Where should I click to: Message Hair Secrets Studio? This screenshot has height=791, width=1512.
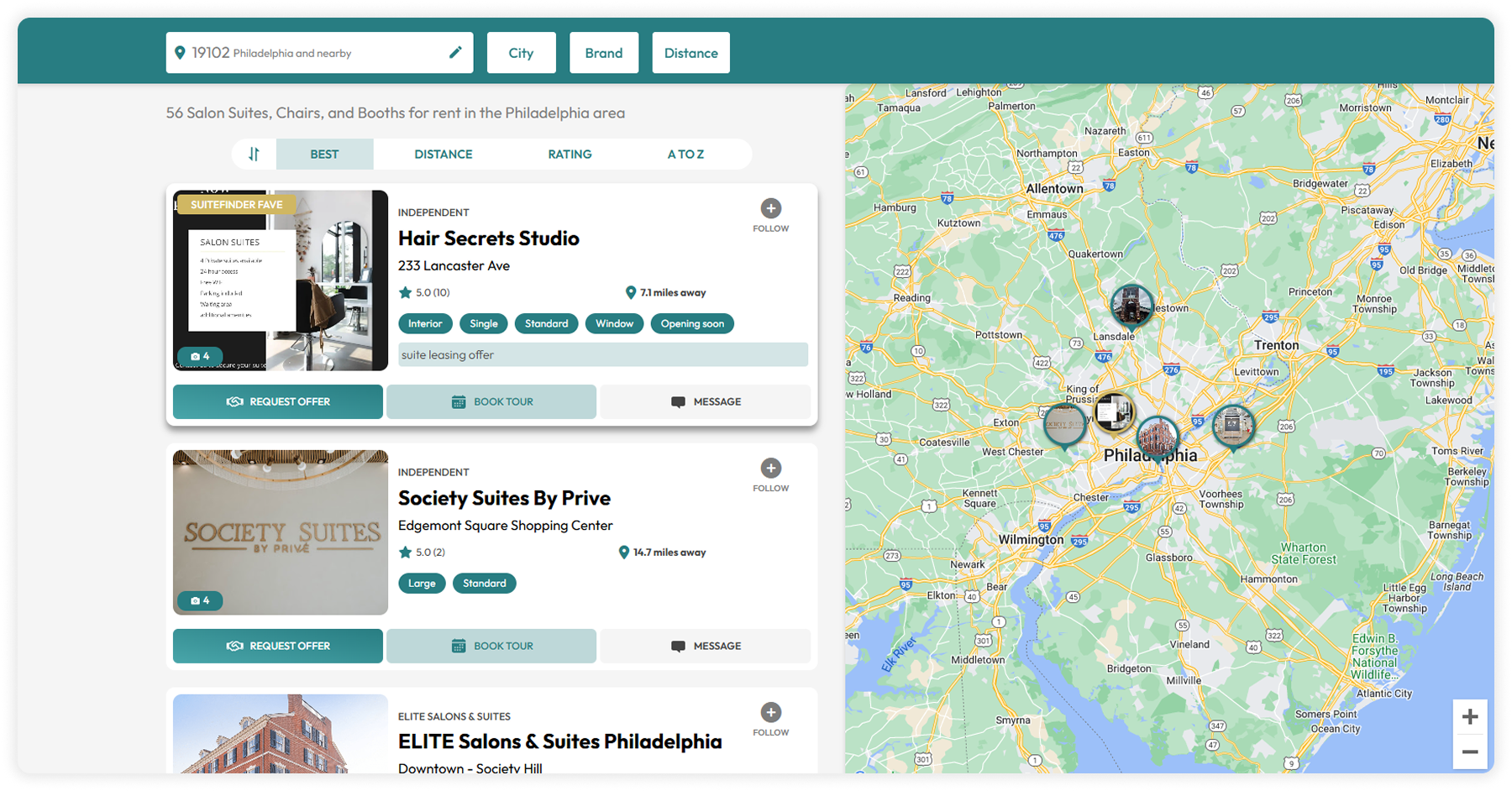706,402
